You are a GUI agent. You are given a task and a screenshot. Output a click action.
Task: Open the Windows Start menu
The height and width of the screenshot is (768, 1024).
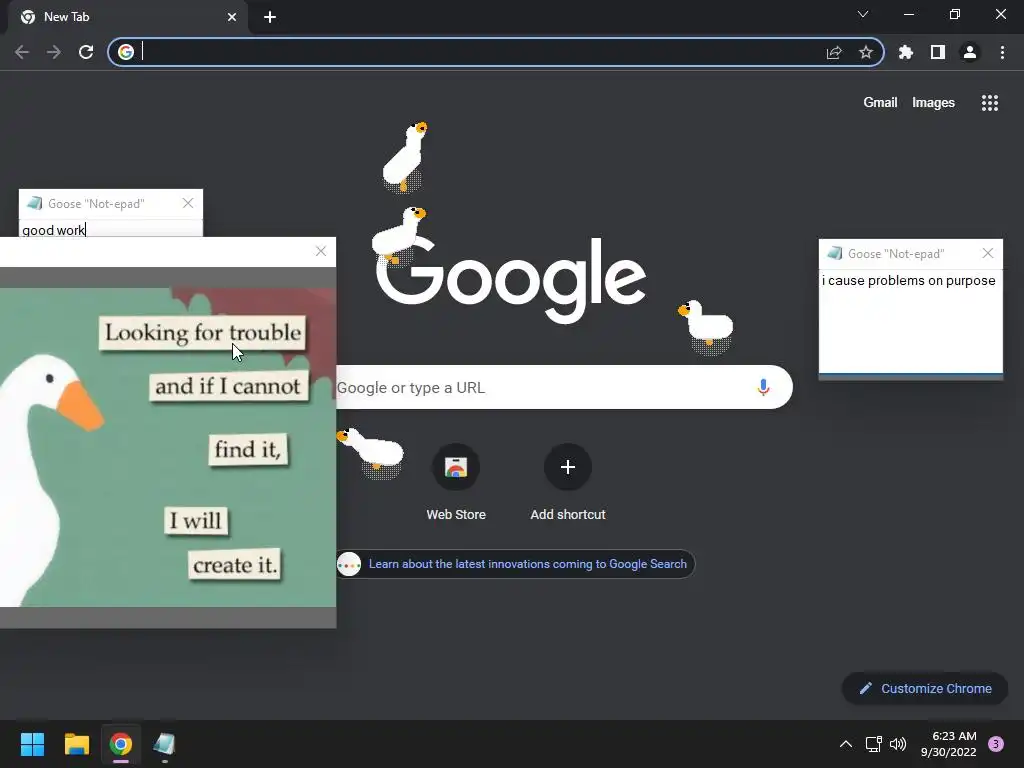point(32,744)
